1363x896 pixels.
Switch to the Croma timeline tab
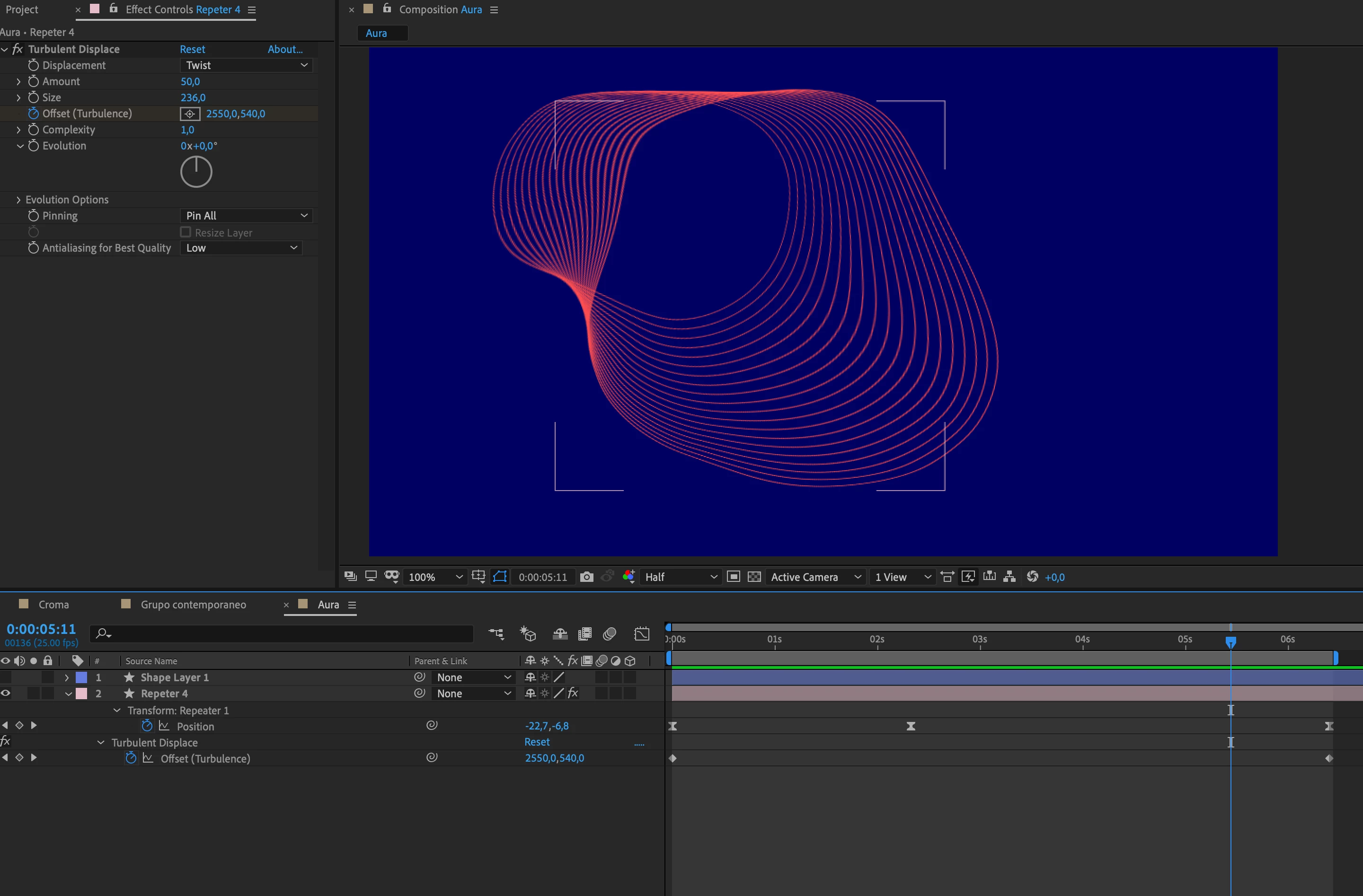(x=53, y=605)
